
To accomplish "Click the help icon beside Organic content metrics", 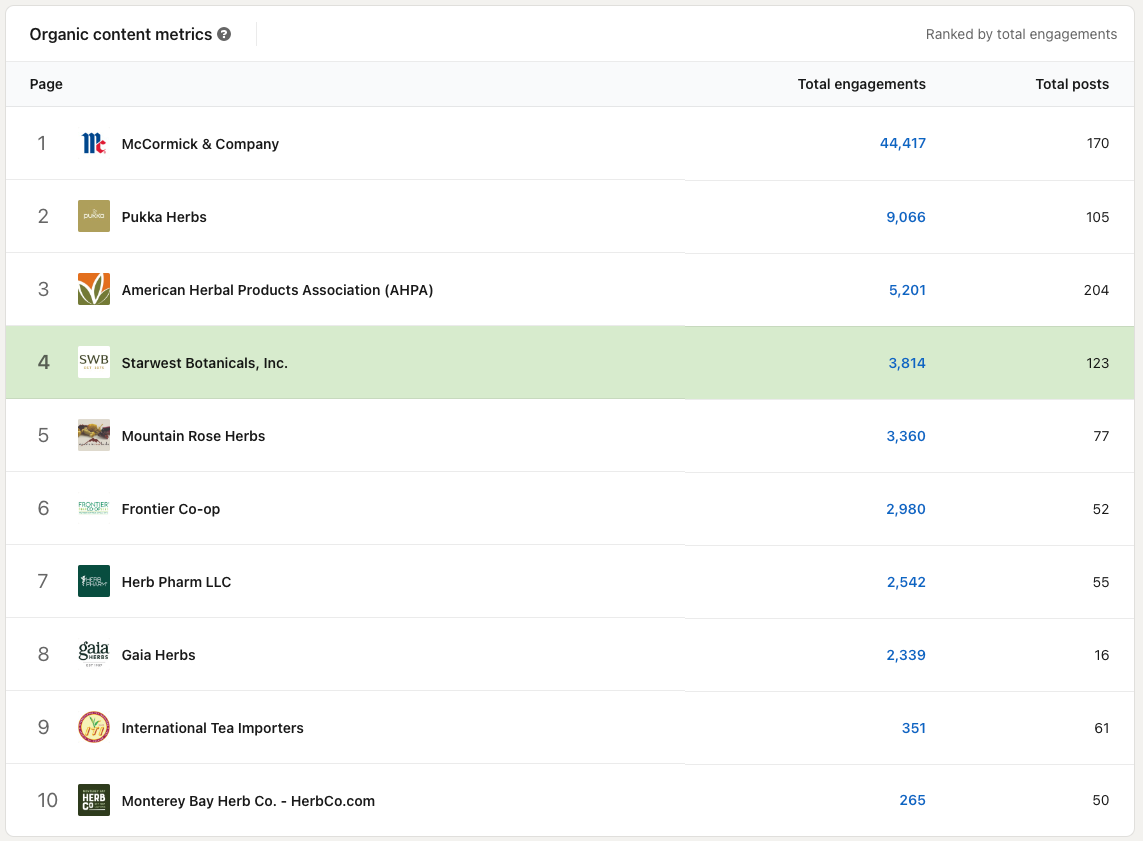I will (224, 34).
